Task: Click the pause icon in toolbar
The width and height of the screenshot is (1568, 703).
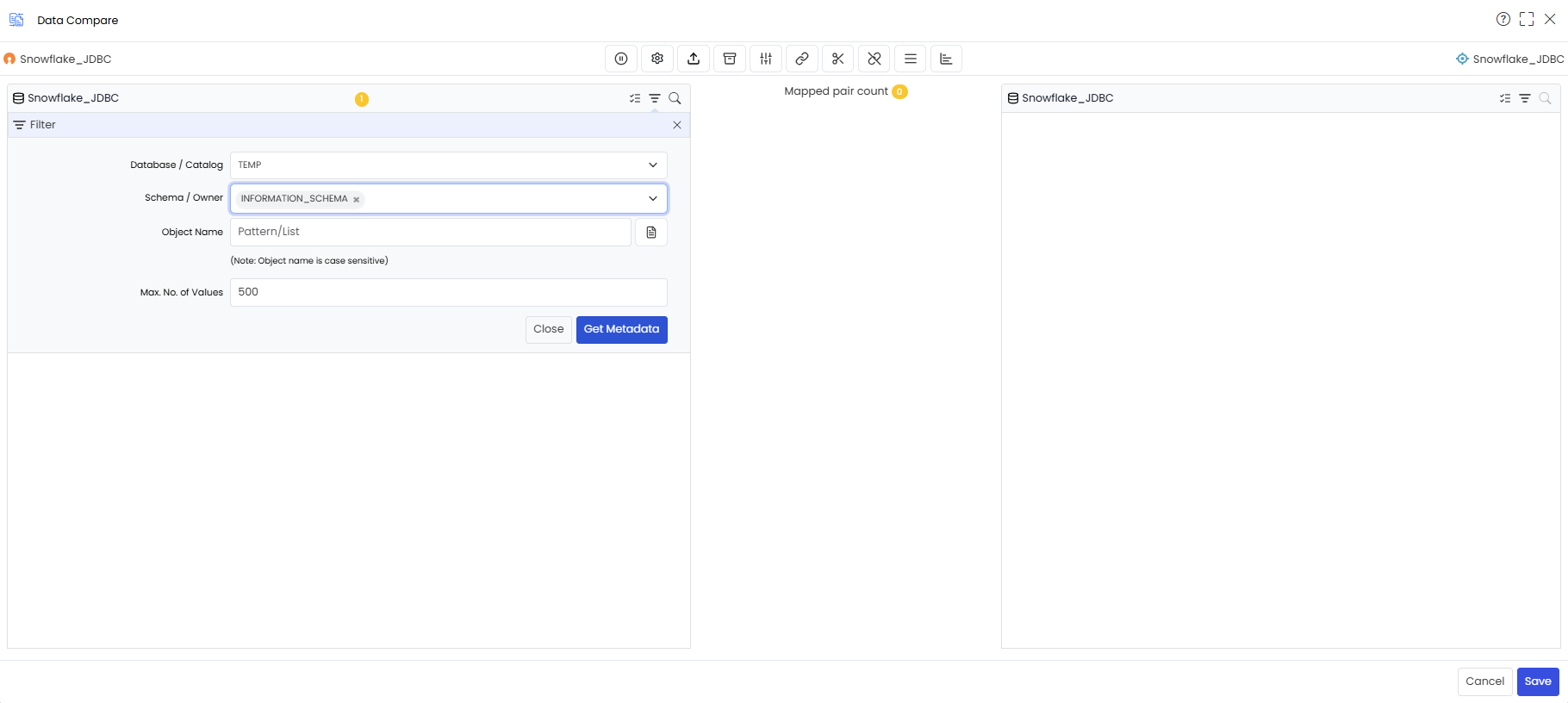Action: click(x=621, y=59)
